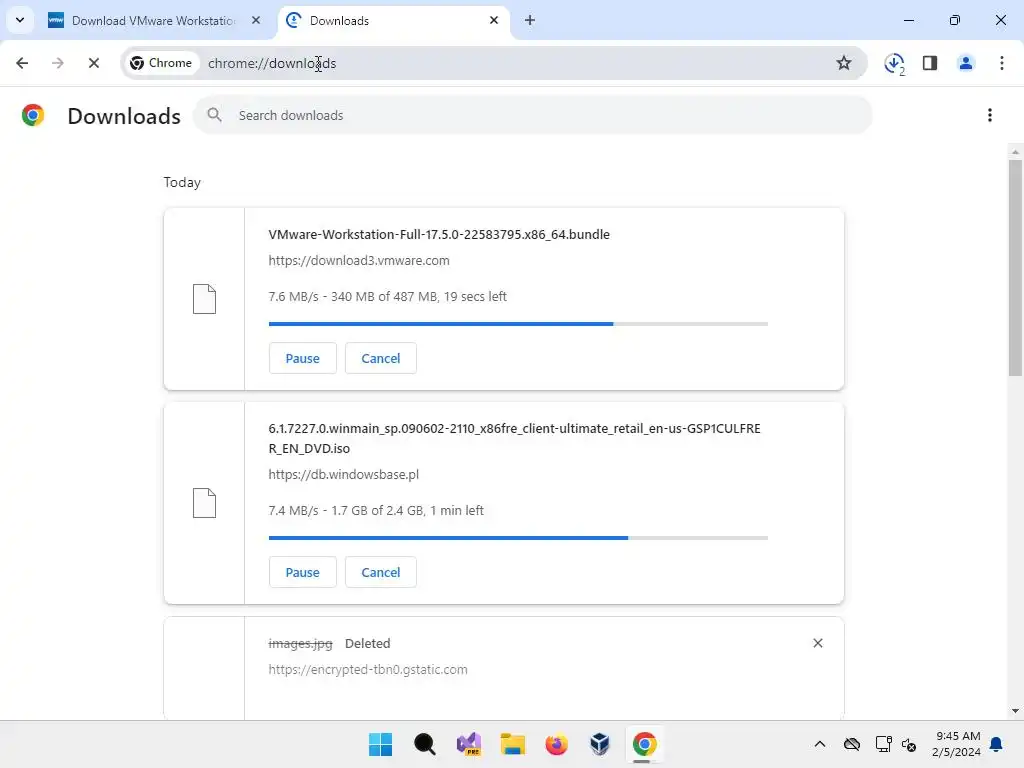The width and height of the screenshot is (1024, 768).
Task: Click the VMware download progress bar
Action: (518, 324)
